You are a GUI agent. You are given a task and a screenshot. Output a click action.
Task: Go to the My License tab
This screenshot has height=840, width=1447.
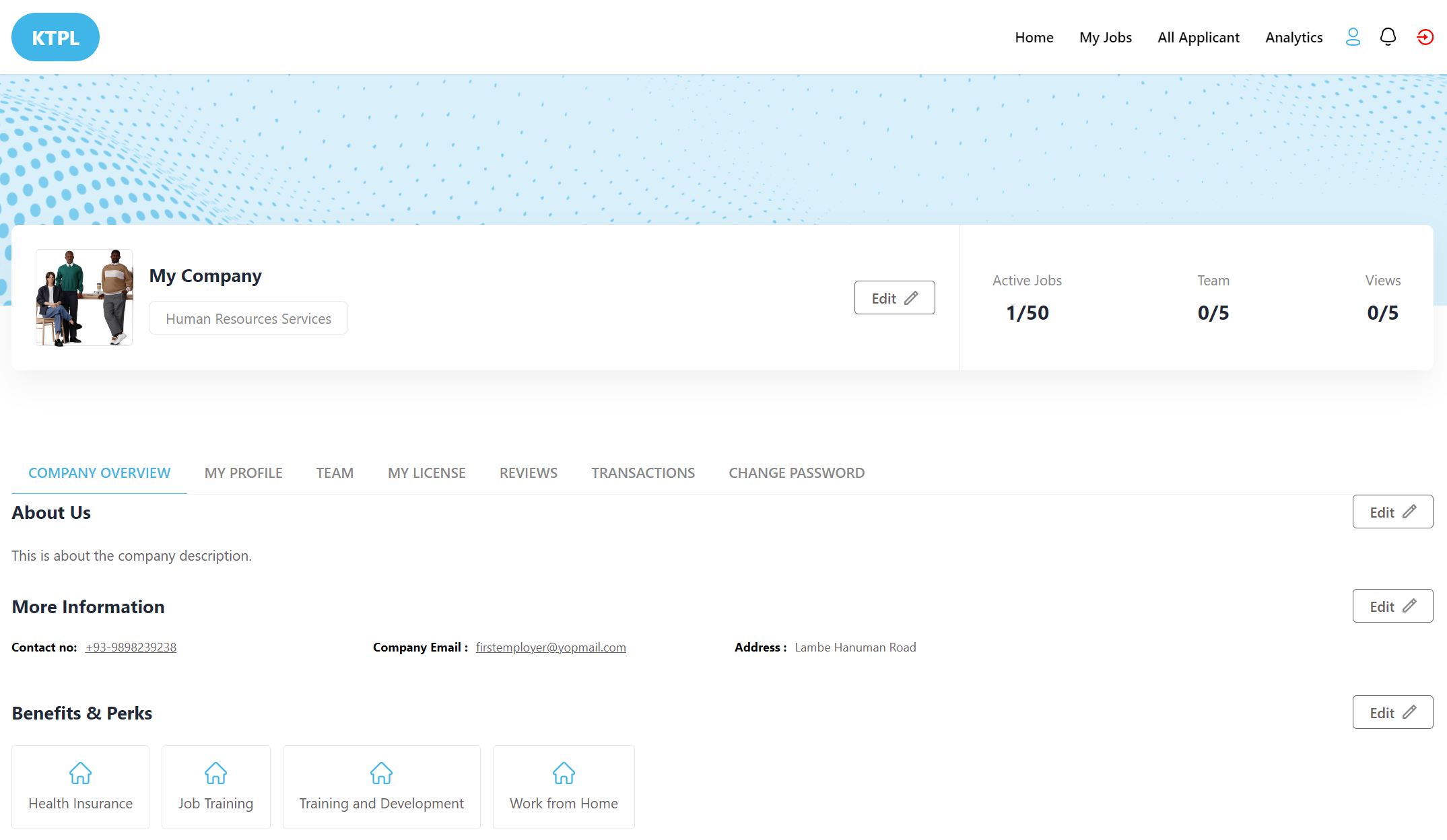(x=426, y=473)
